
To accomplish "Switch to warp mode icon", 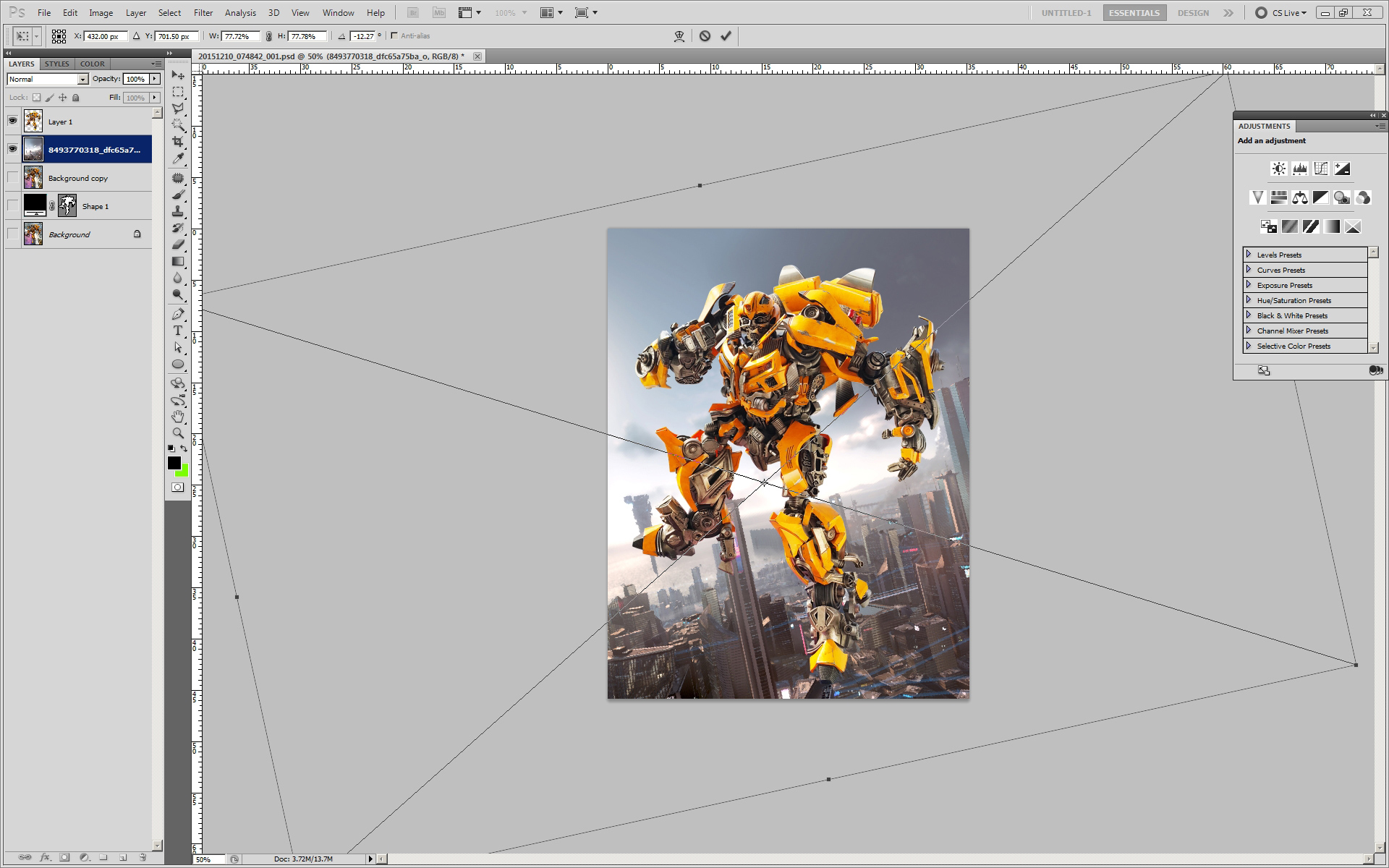I will (x=679, y=36).
